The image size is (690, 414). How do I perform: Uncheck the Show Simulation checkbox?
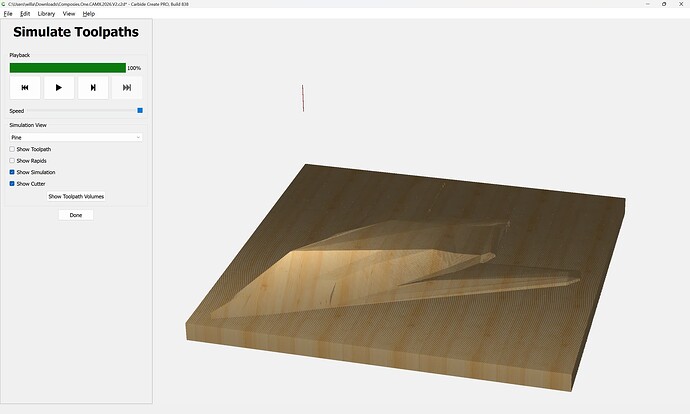tap(12, 172)
